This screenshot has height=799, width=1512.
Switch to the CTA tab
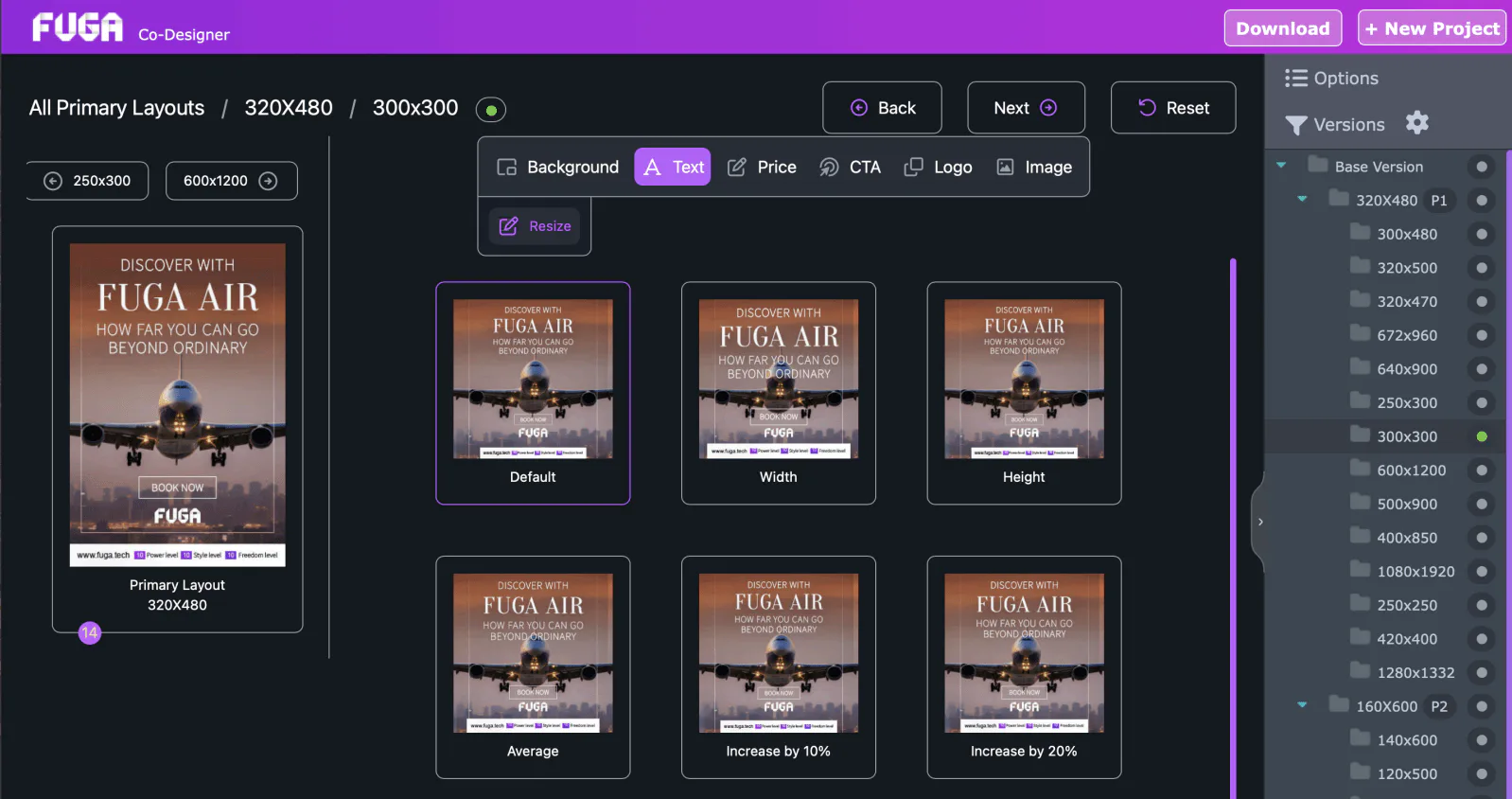click(x=850, y=168)
